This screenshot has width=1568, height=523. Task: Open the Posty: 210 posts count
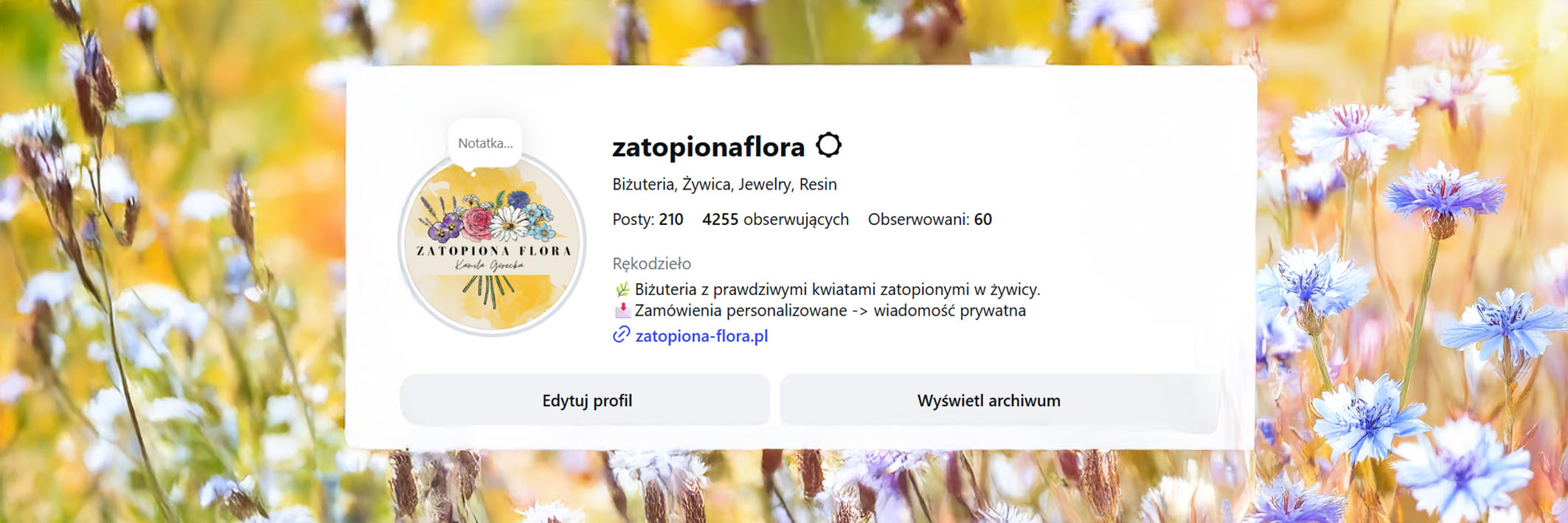(648, 219)
